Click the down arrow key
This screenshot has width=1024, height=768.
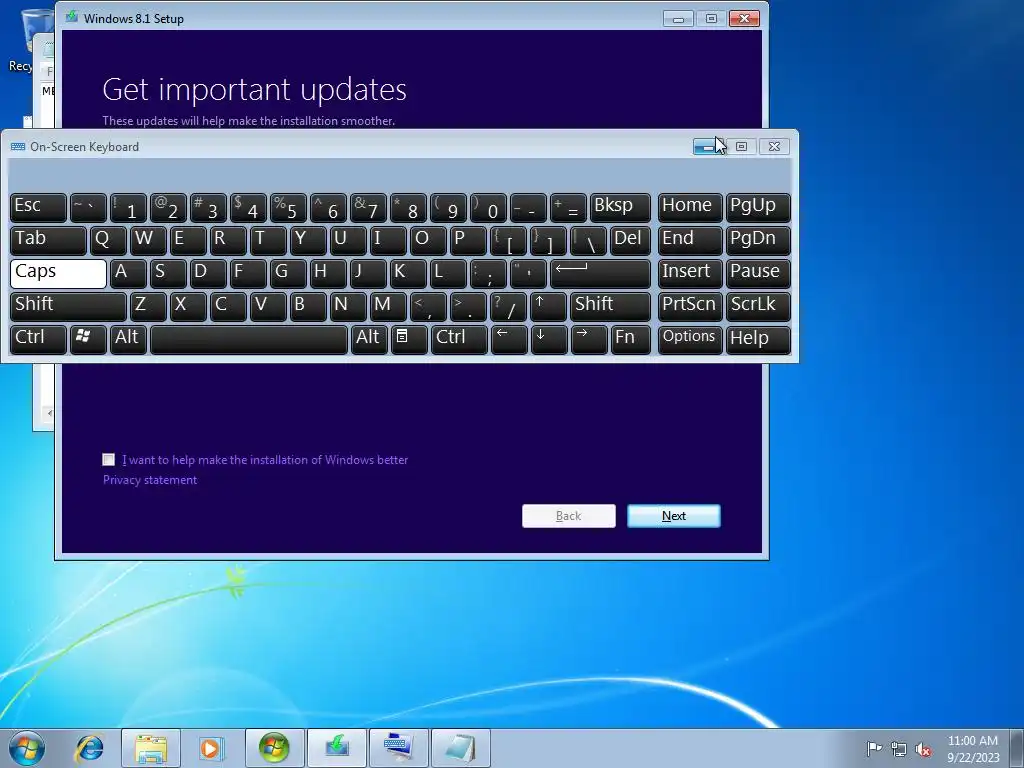(x=549, y=339)
